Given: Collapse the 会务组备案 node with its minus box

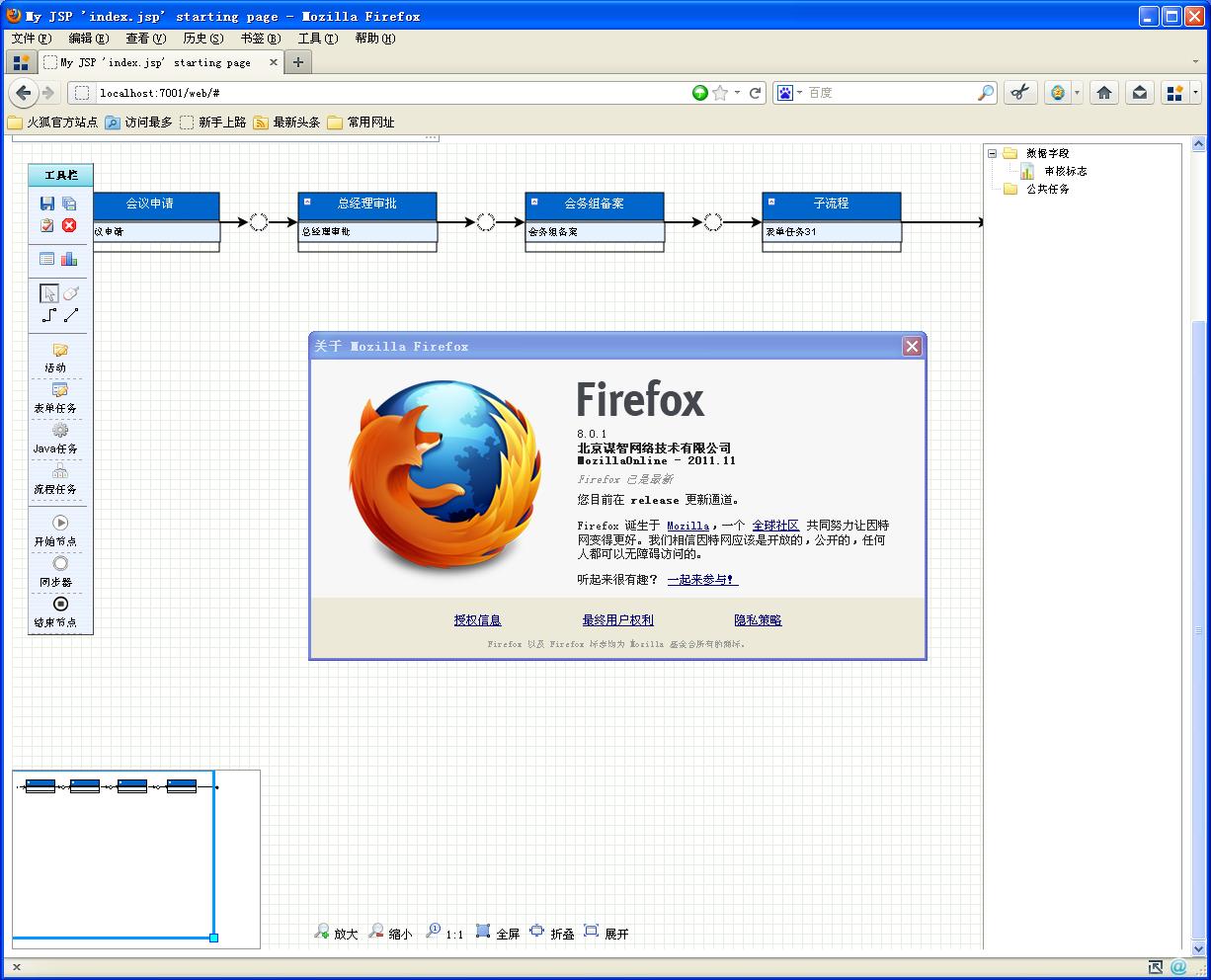Looking at the screenshot, I should [x=534, y=202].
